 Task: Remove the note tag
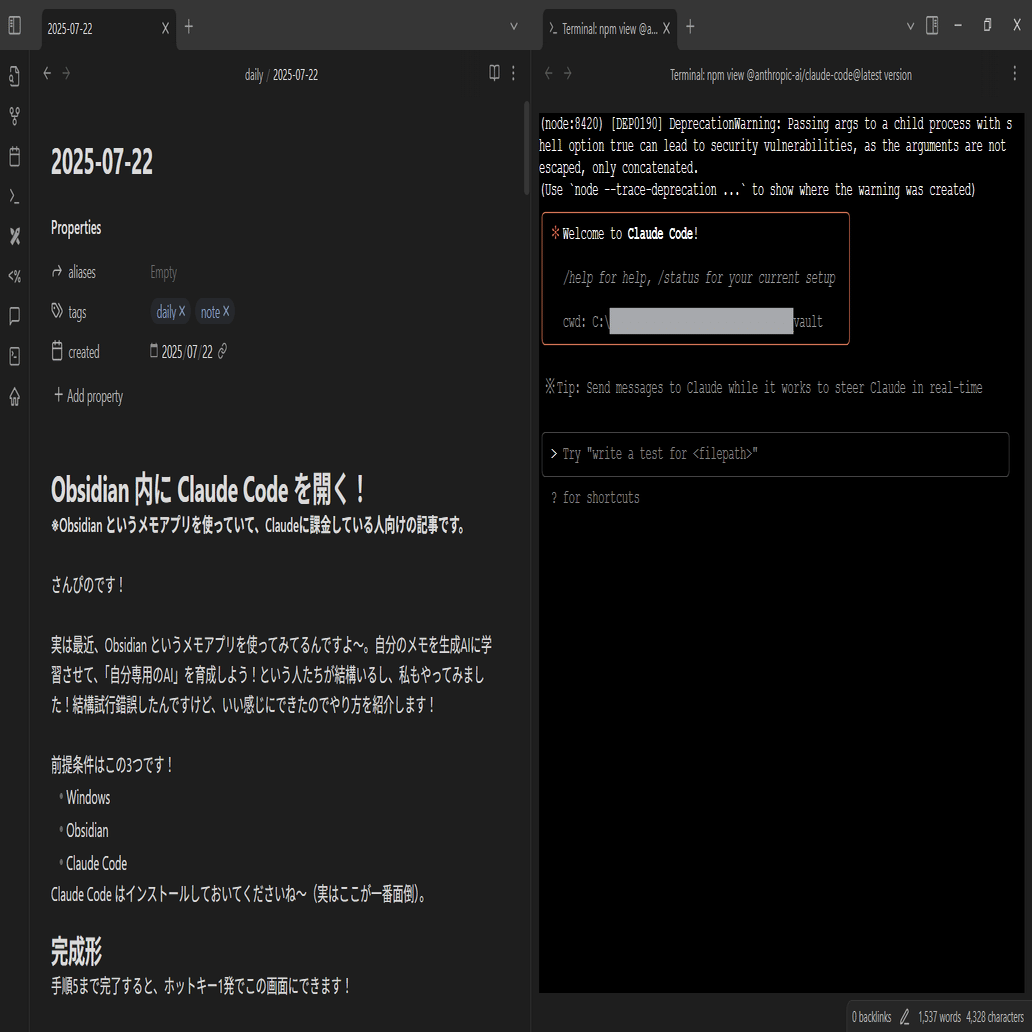tap(226, 311)
